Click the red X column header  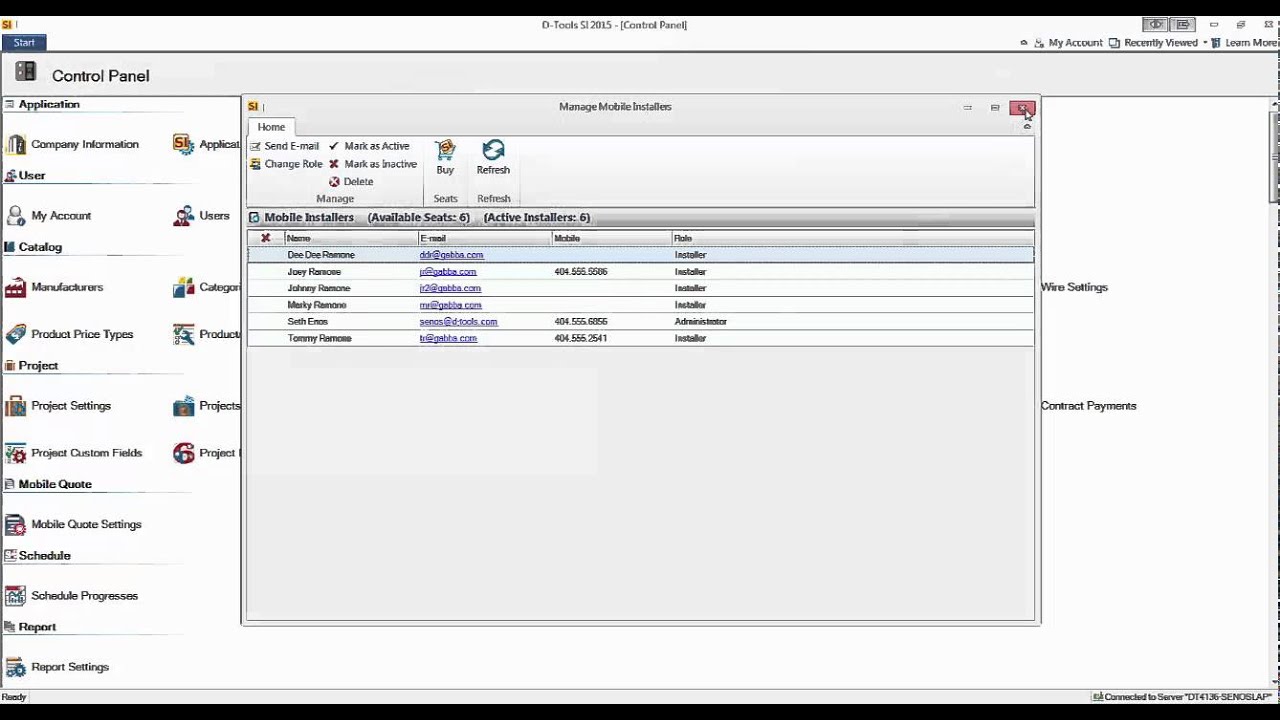pyautogui.click(x=265, y=238)
